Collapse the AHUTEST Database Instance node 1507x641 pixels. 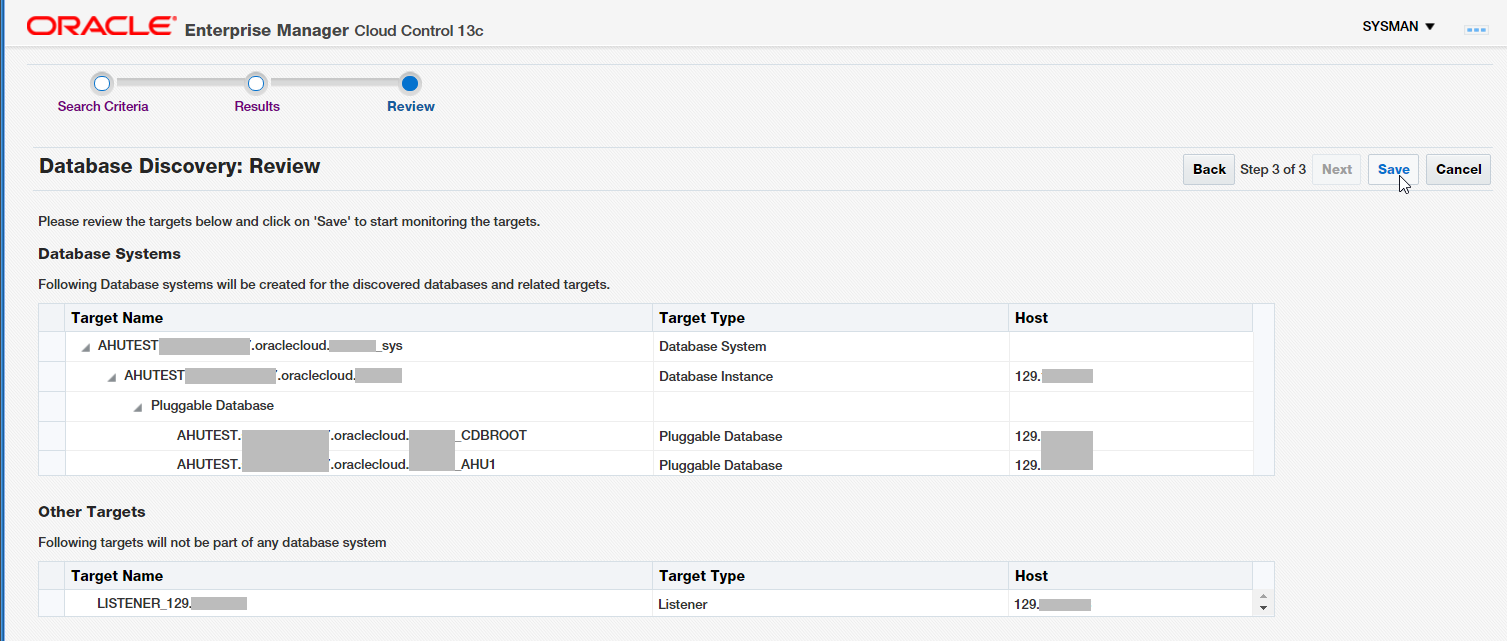pos(112,377)
